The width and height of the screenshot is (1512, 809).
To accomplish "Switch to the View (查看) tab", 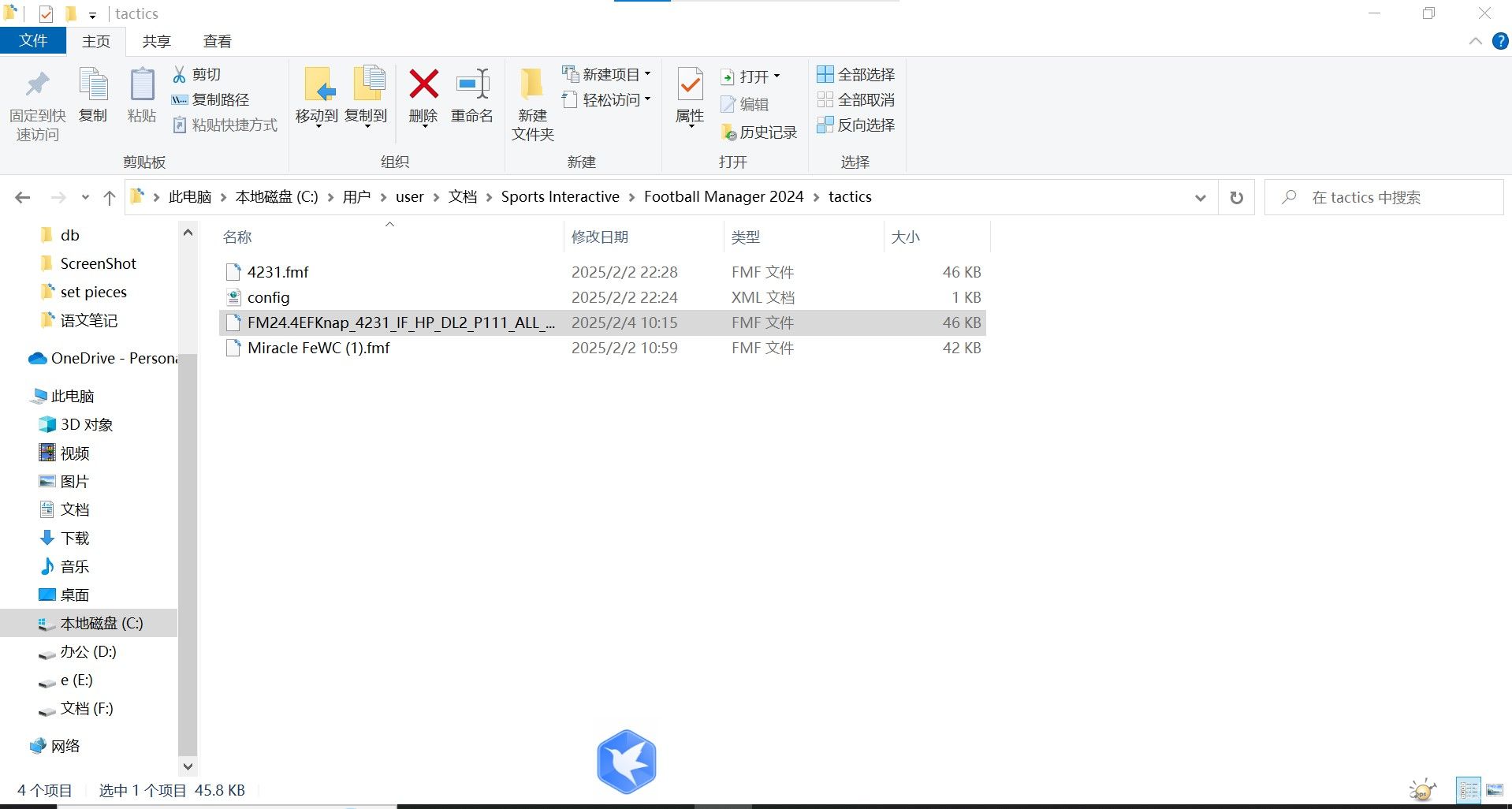I will [x=217, y=41].
